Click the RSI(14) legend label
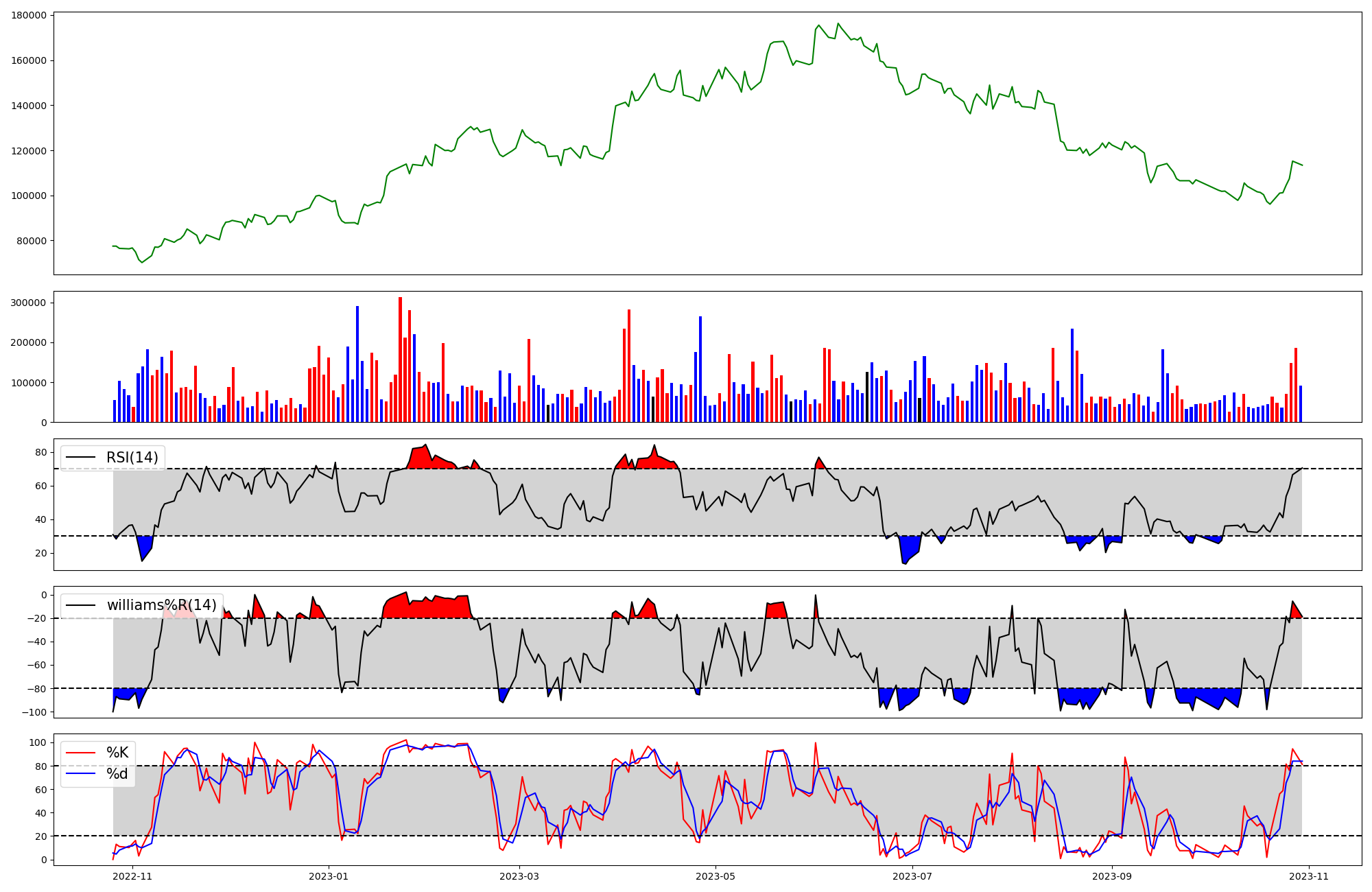Viewport: 1372px width, 892px height. coord(132,458)
